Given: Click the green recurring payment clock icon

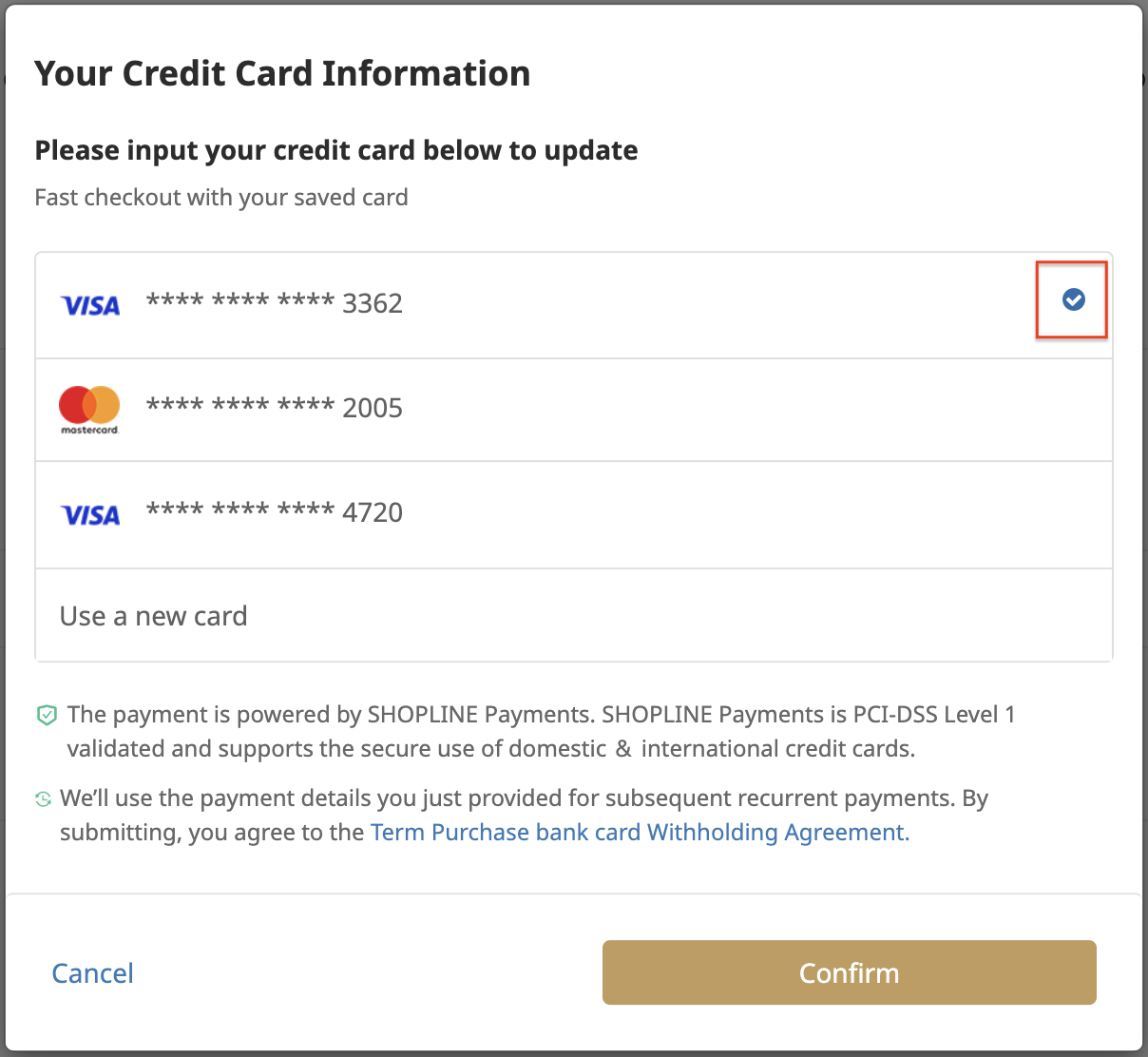Looking at the screenshot, I should [x=43, y=799].
